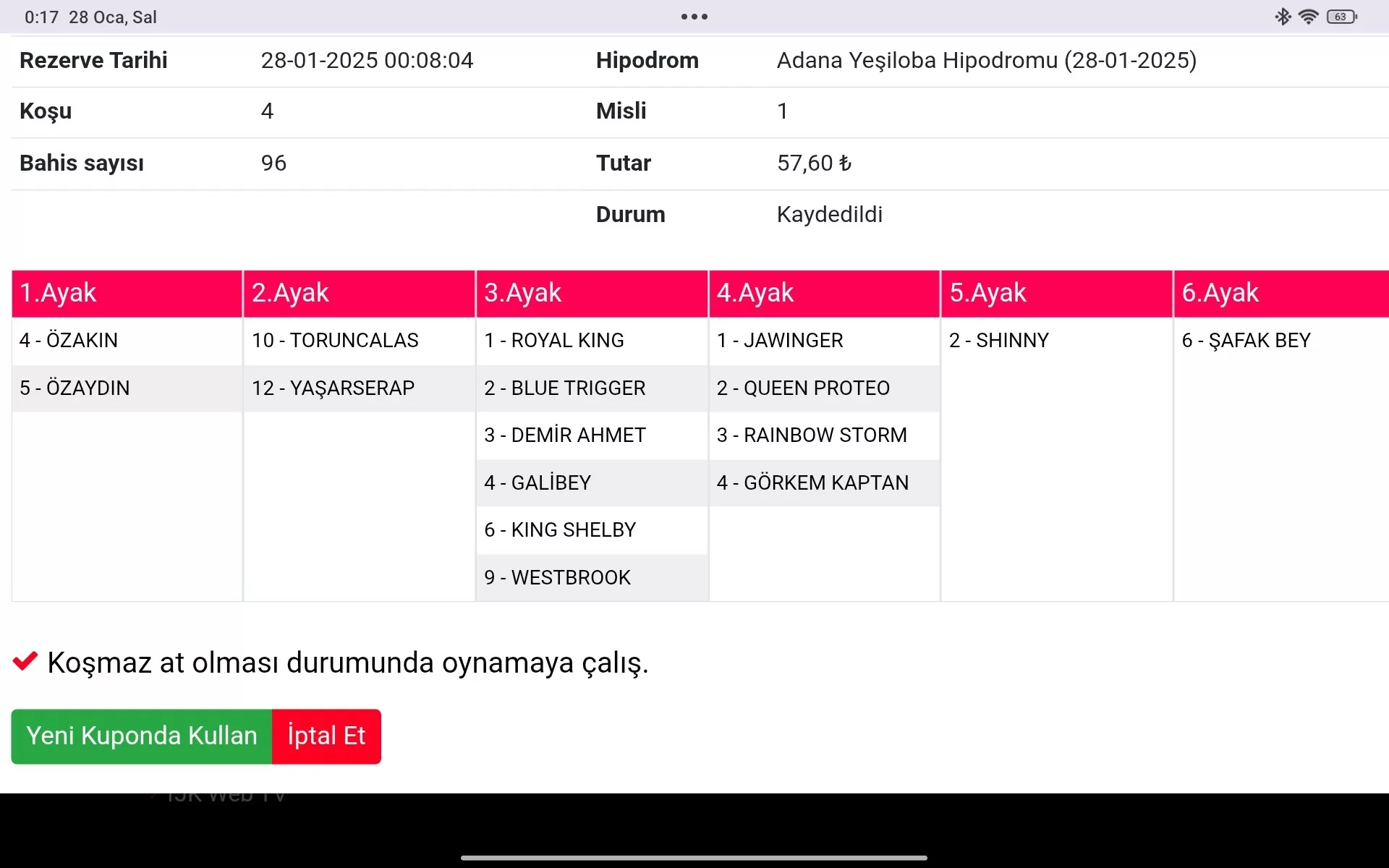This screenshot has width=1389, height=868.
Task: Select the 1.Ayak column header
Action: [127, 293]
